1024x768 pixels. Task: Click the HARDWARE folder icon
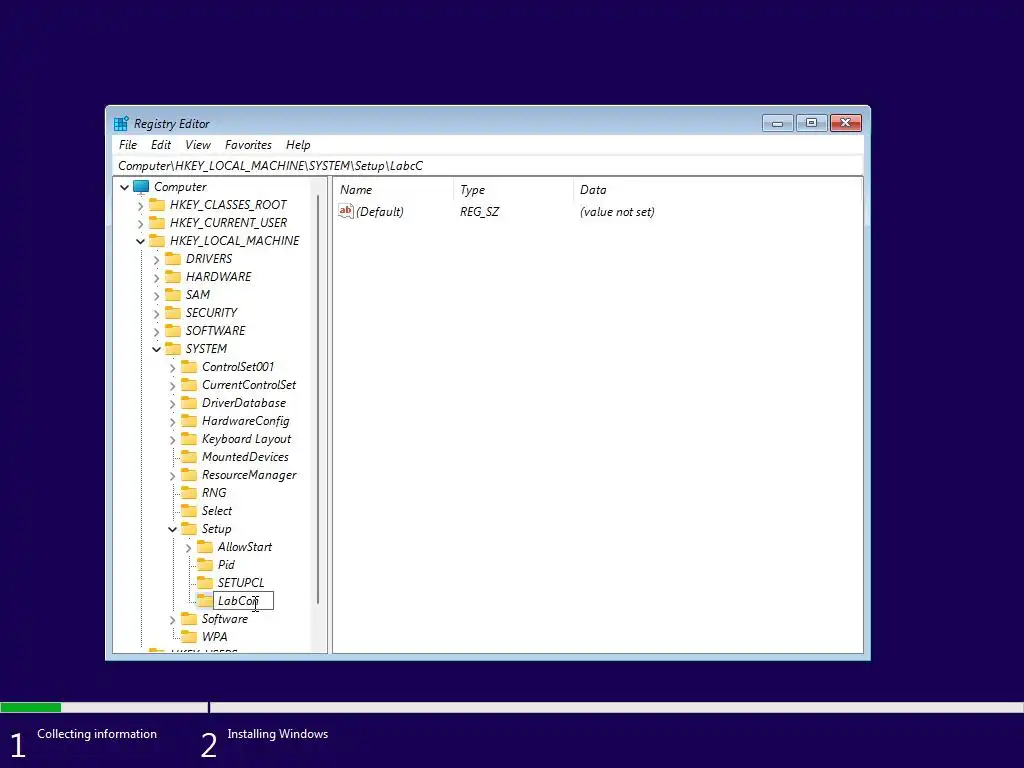(173, 277)
